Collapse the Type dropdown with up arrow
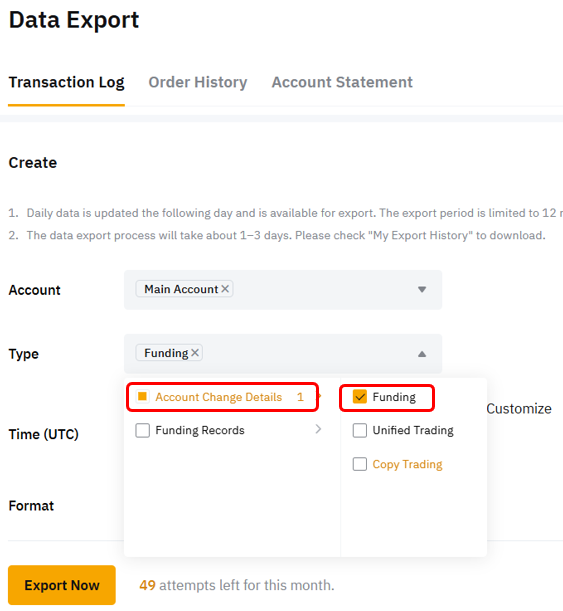 (x=422, y=354)
